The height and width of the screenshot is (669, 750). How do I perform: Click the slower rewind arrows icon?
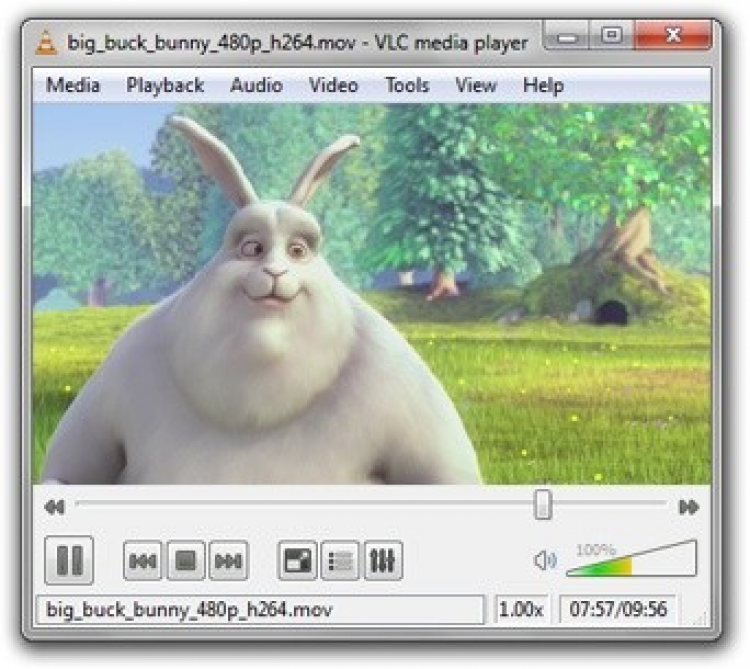click(x=55, y=507)
